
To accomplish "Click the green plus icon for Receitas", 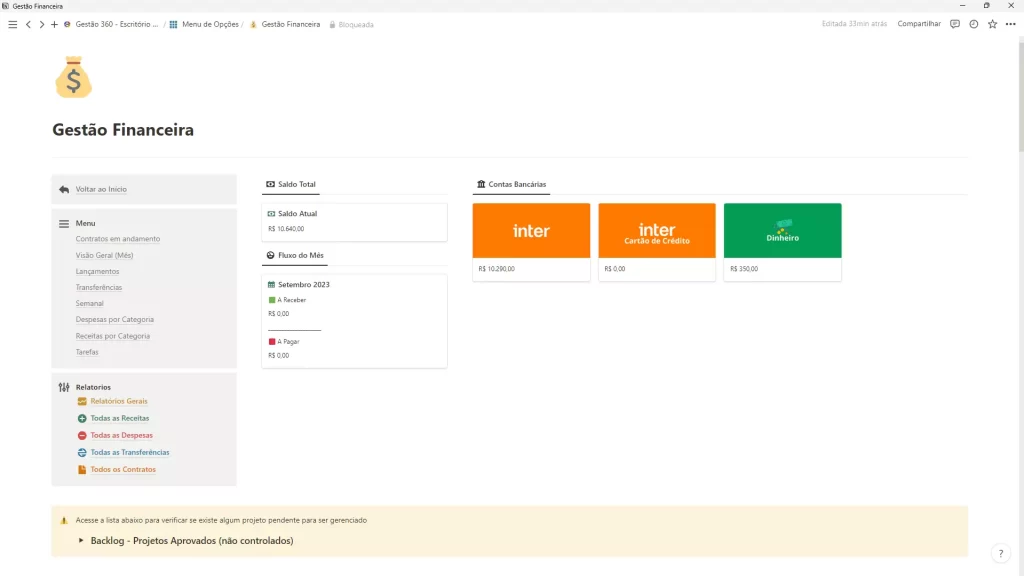I will [x=82, y=419].
